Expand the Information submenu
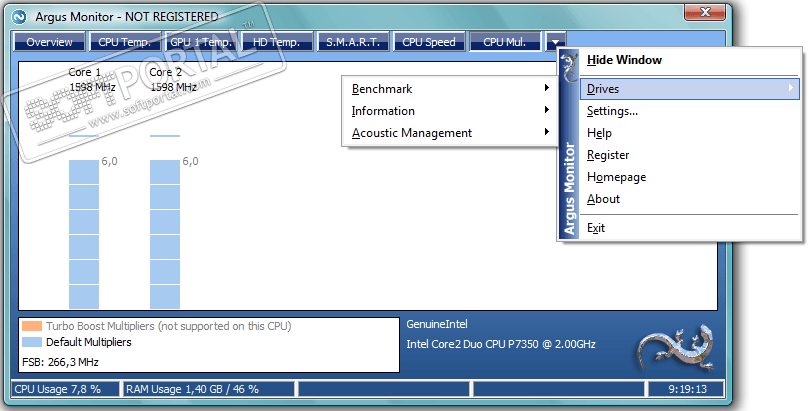 pos(450,111)
